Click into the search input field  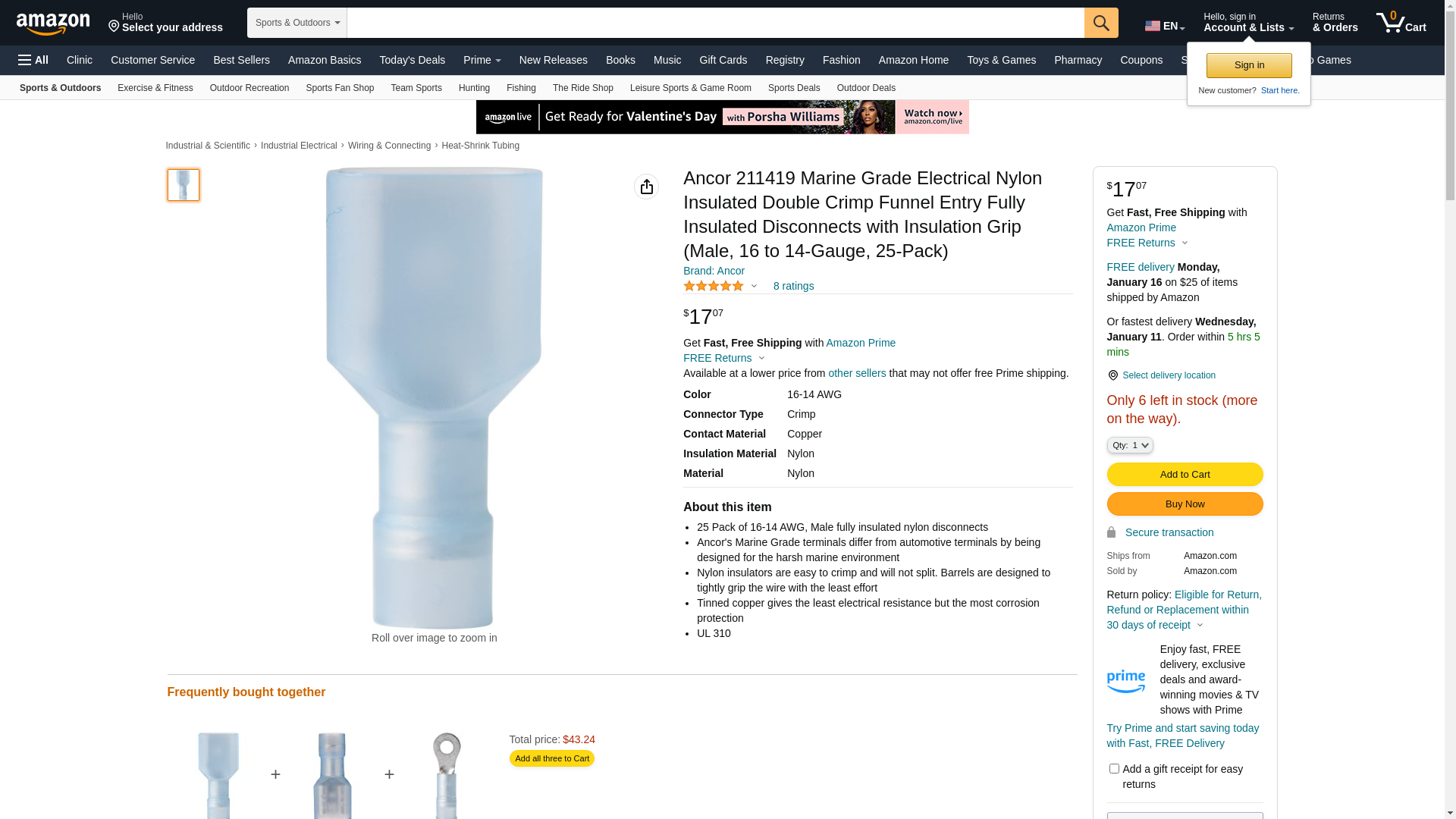tap(715, 23)
